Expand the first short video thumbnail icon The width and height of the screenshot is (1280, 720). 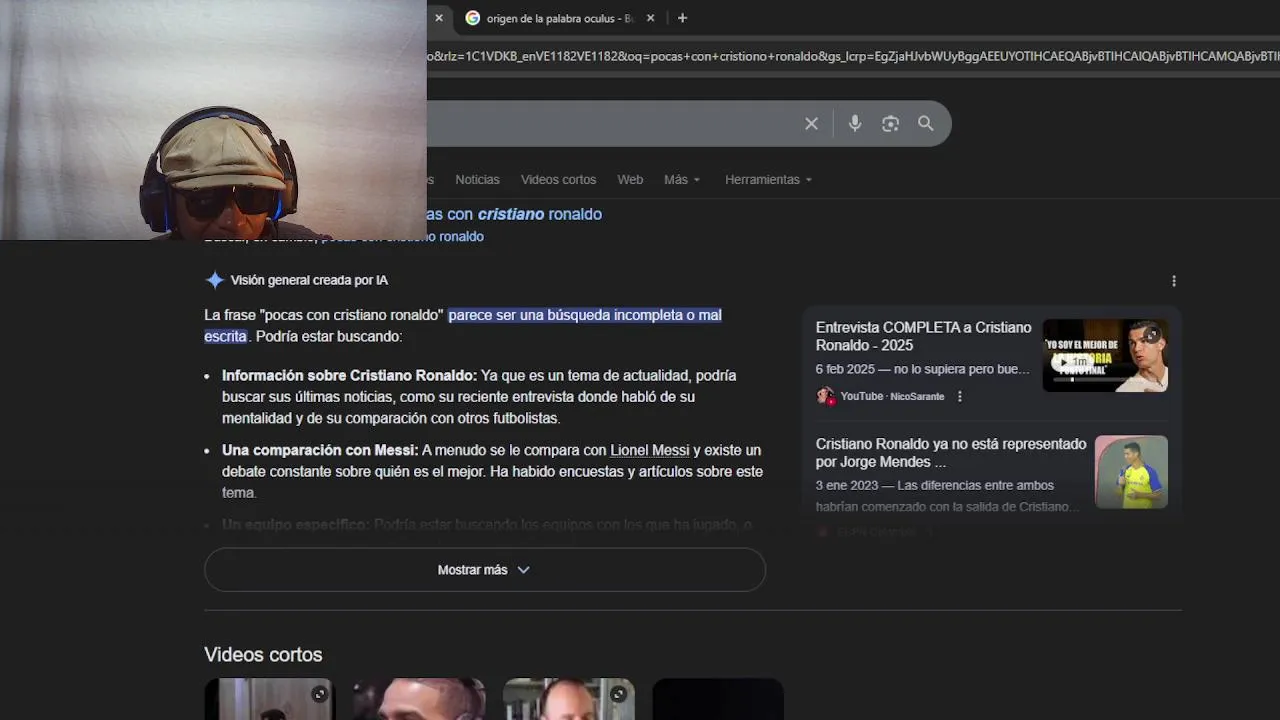coord(319,694)
